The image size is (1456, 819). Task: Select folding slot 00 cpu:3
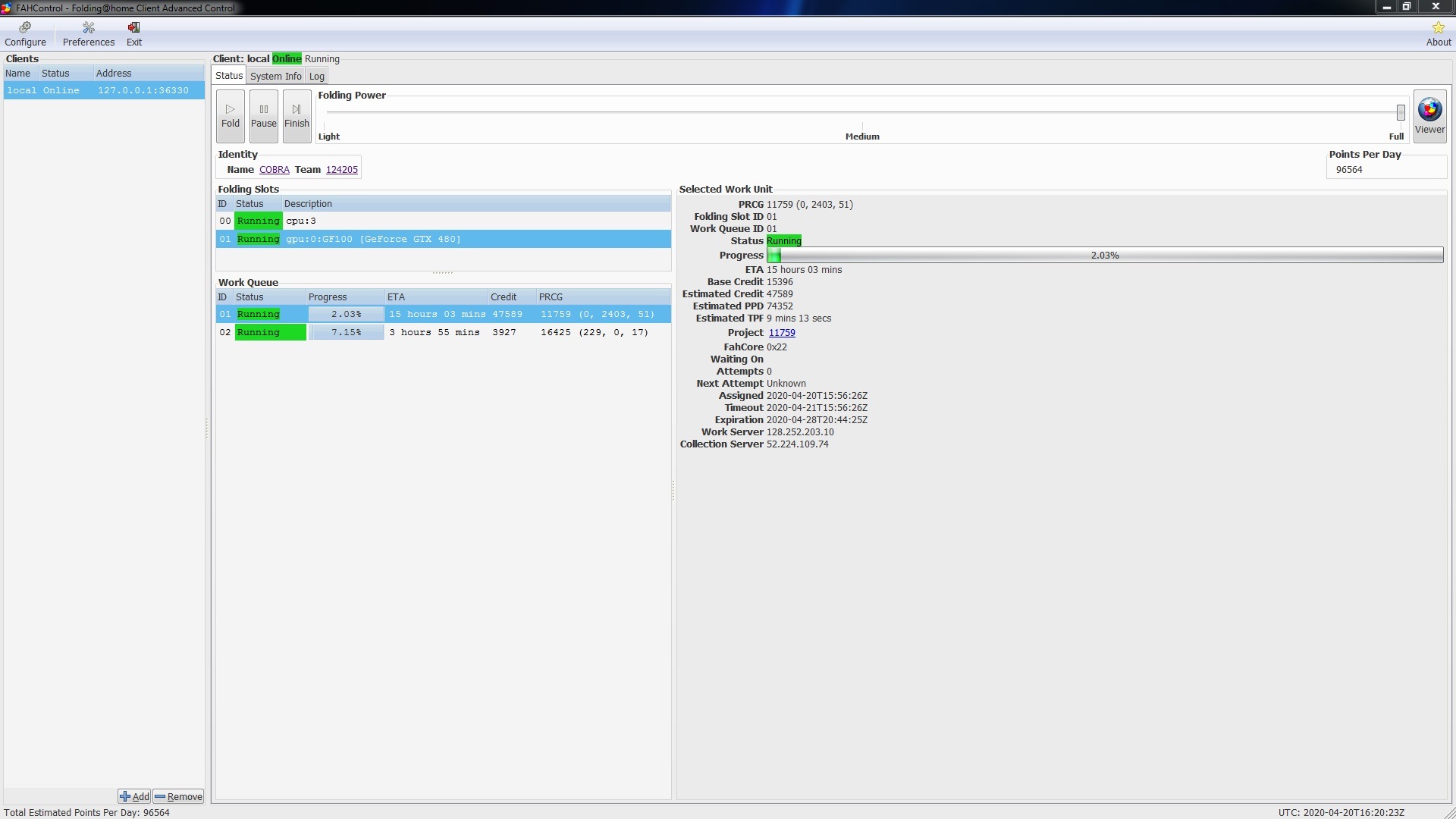[x=444, y=221]
